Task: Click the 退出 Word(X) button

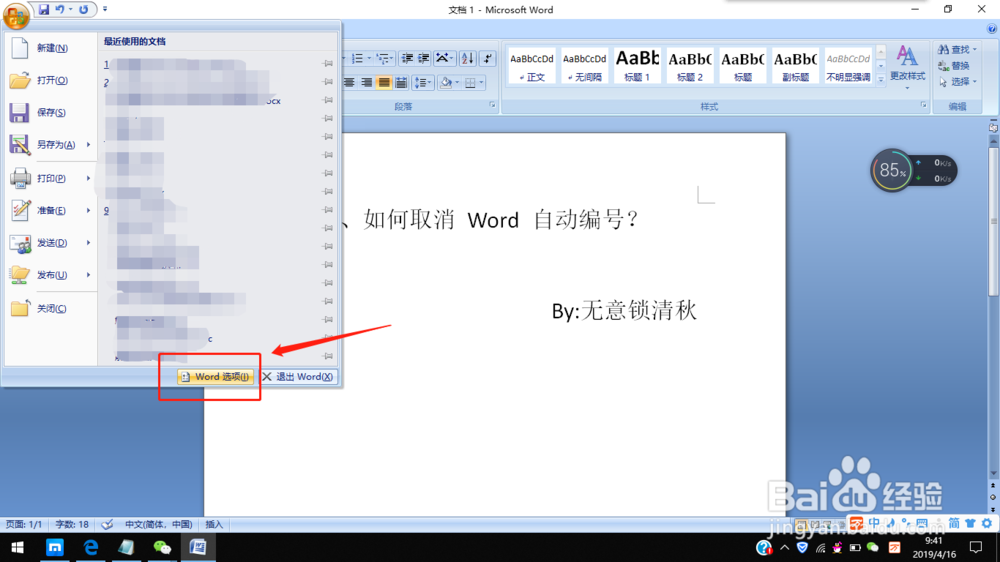Action: [x=298, y=377]
